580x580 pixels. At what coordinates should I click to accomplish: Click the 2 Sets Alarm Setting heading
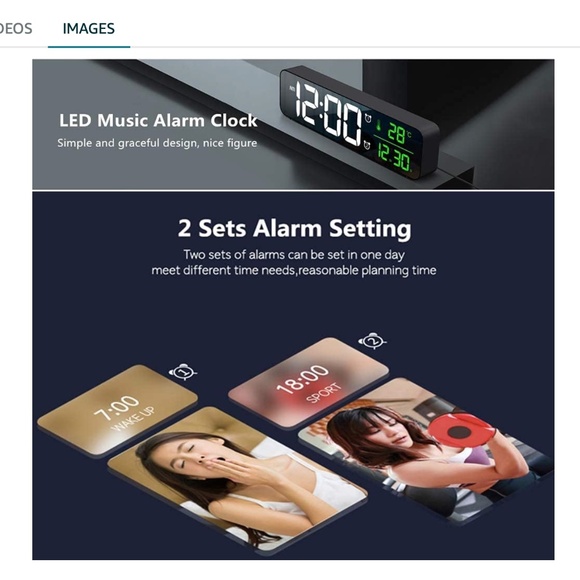[x=294, y=228]
